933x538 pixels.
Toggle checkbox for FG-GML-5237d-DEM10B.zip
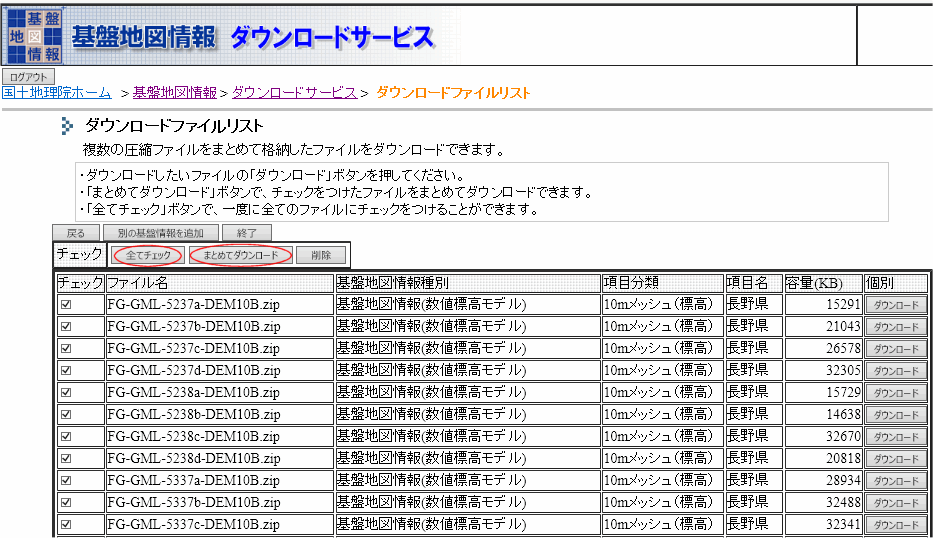(x=66, y=370)
